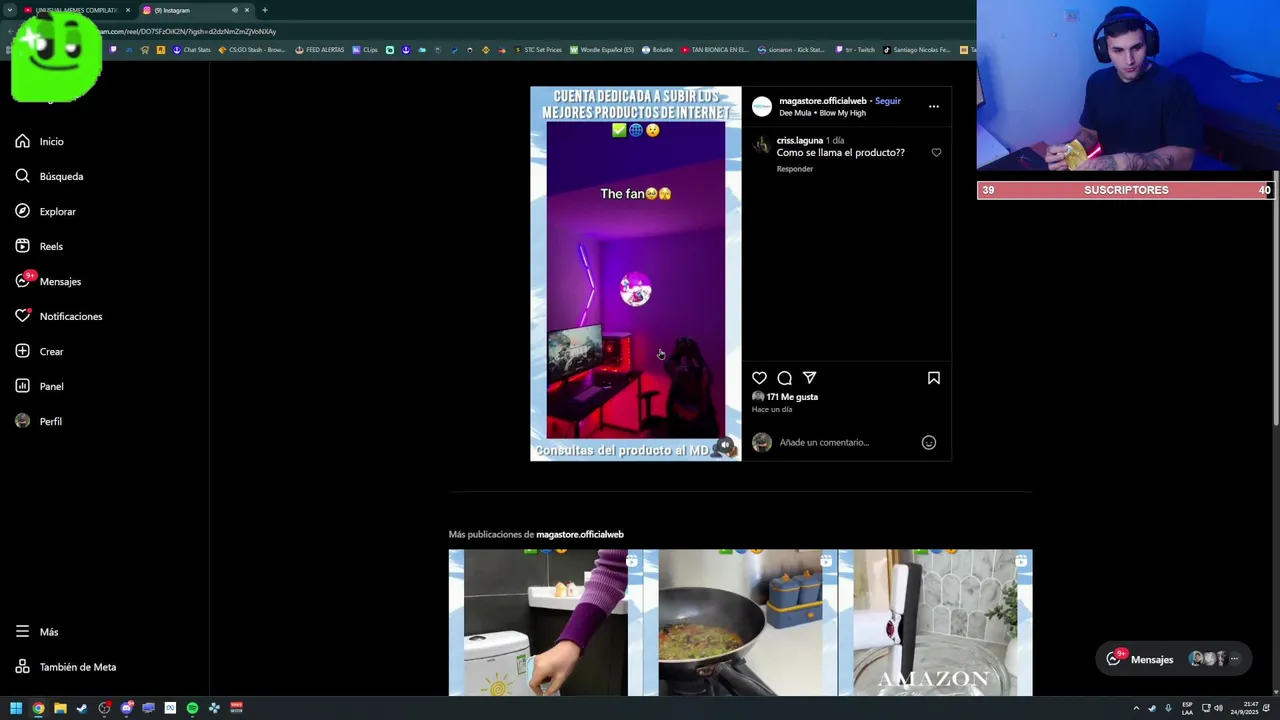Viewport: 1280px width, 720px height.
Task: View 171 Me gusta likes list
Action: pos(792,397)
